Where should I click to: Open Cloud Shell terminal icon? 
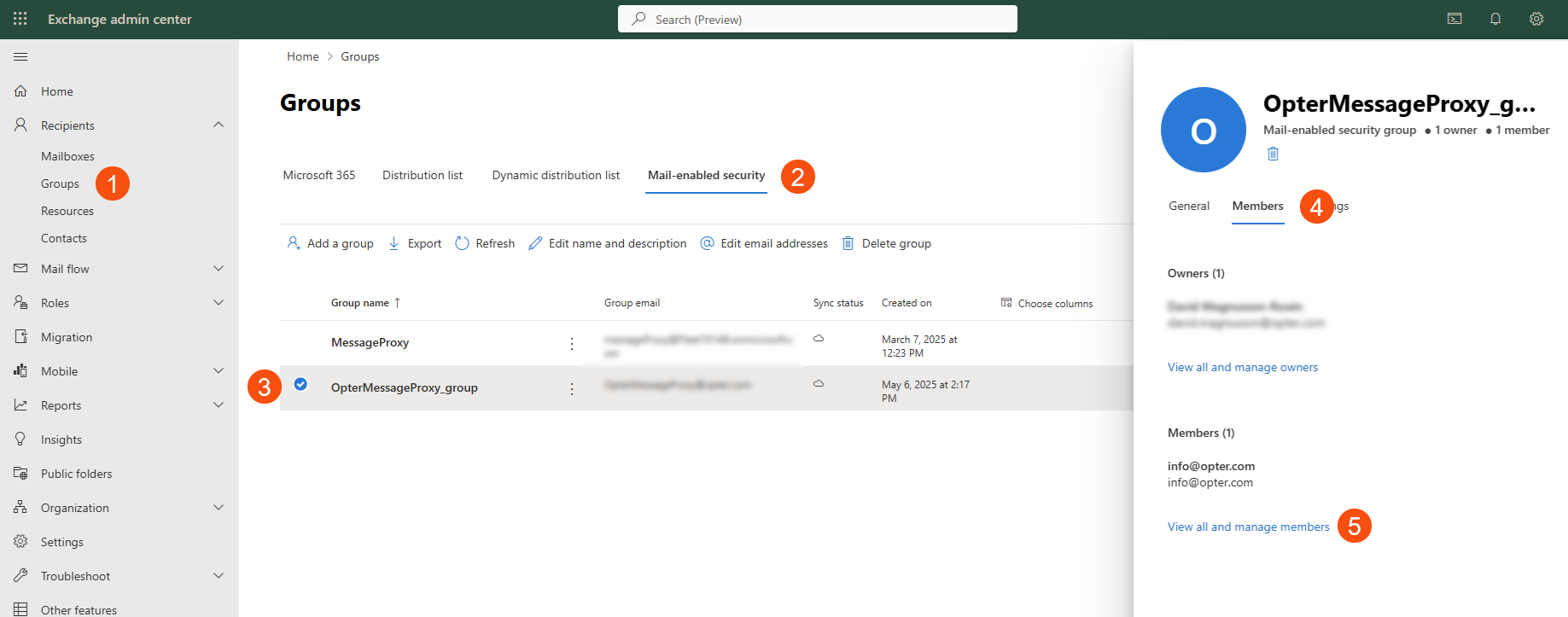tap(1454, 19)
